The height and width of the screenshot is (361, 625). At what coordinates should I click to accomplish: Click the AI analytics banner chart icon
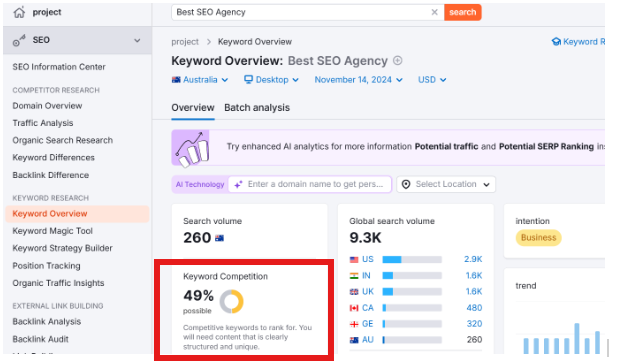point(193,148)
